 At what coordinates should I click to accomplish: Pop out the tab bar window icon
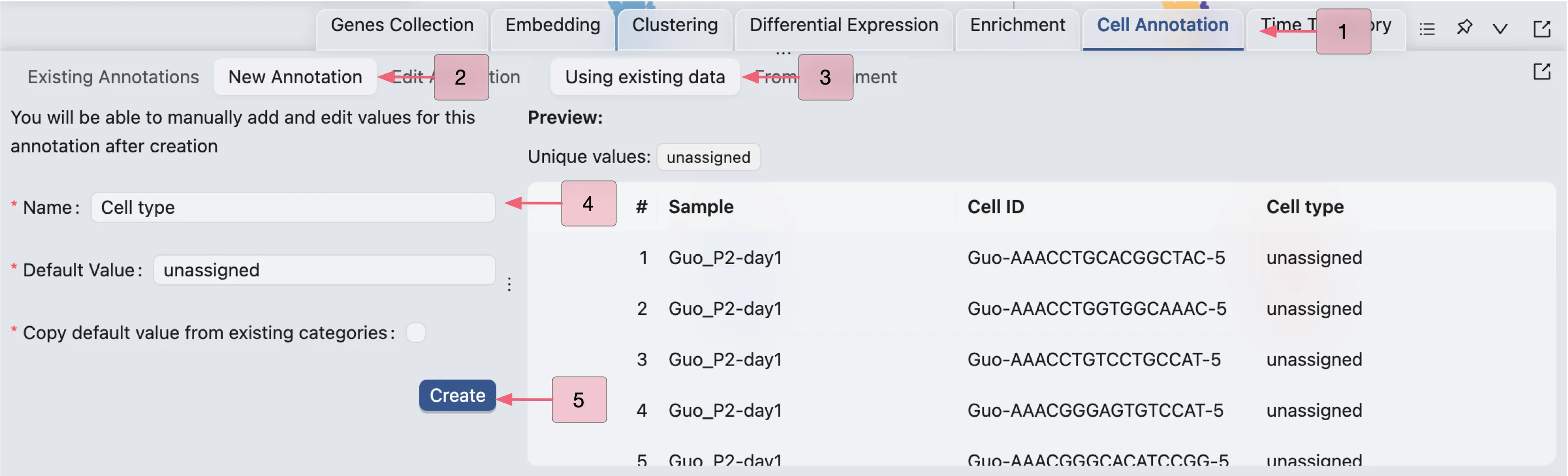click(x=1541, y=29)
